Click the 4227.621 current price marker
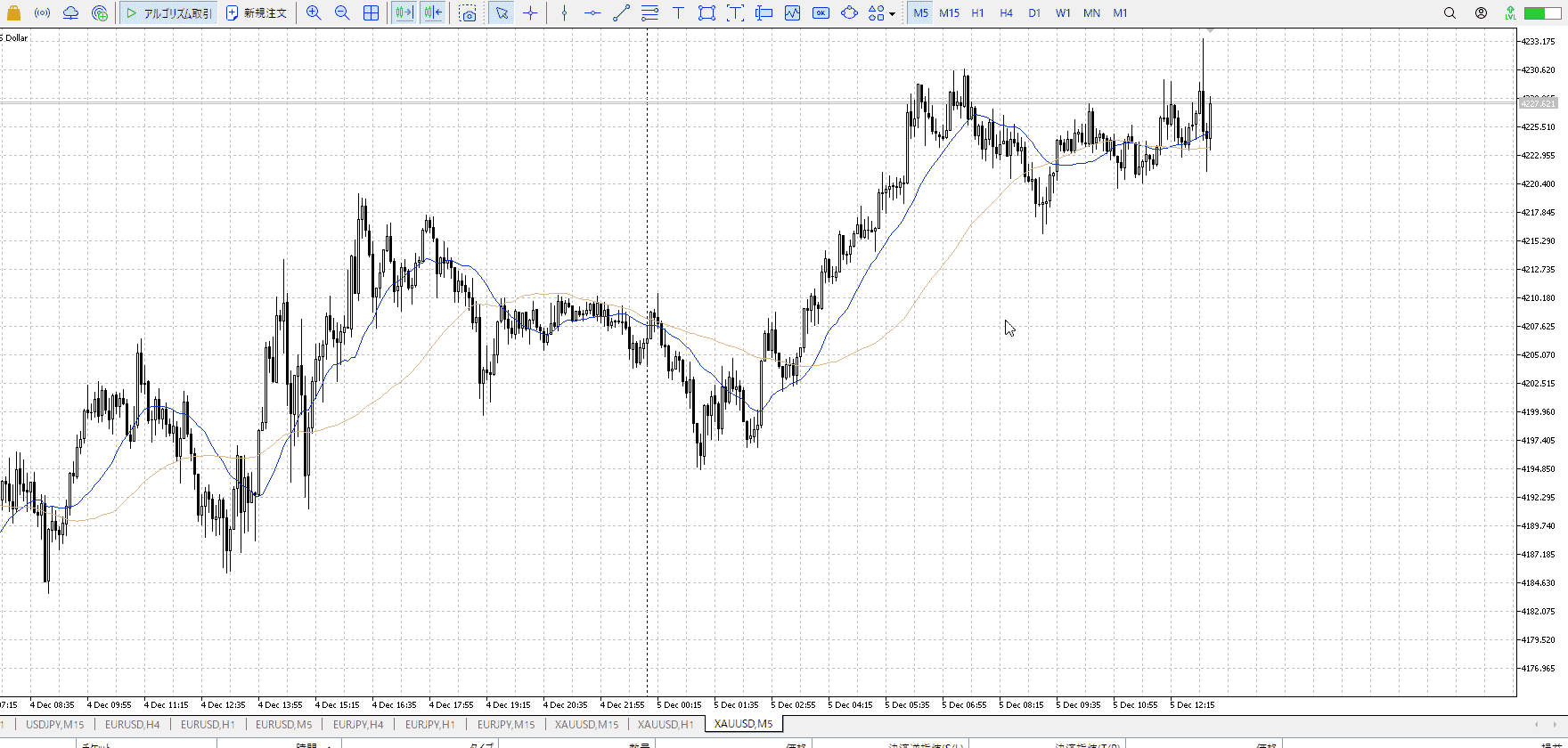1568x748 pixels. click(1538, 104)
